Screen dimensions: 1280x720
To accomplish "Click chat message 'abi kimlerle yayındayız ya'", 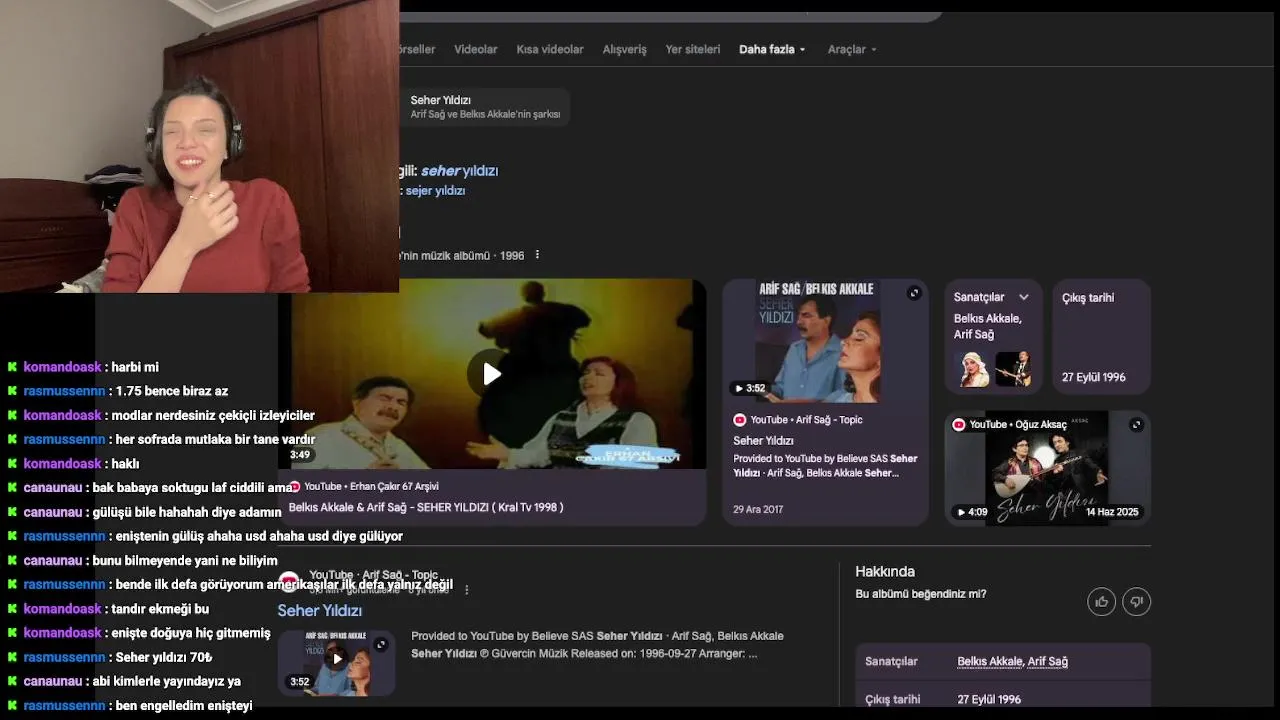I will click(x=166, y=681).
